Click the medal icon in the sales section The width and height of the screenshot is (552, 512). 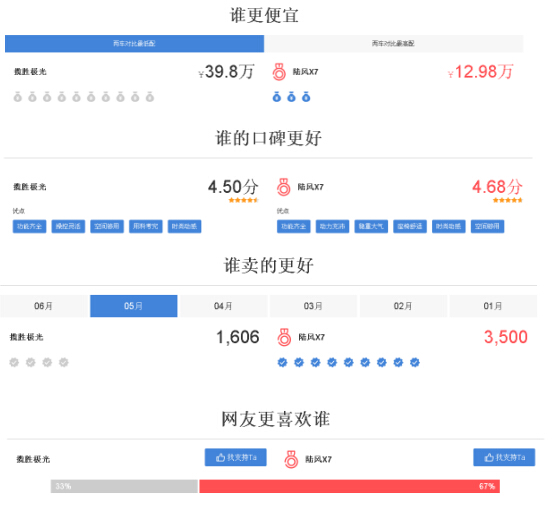pyautogui.click(x=284, y=337)
